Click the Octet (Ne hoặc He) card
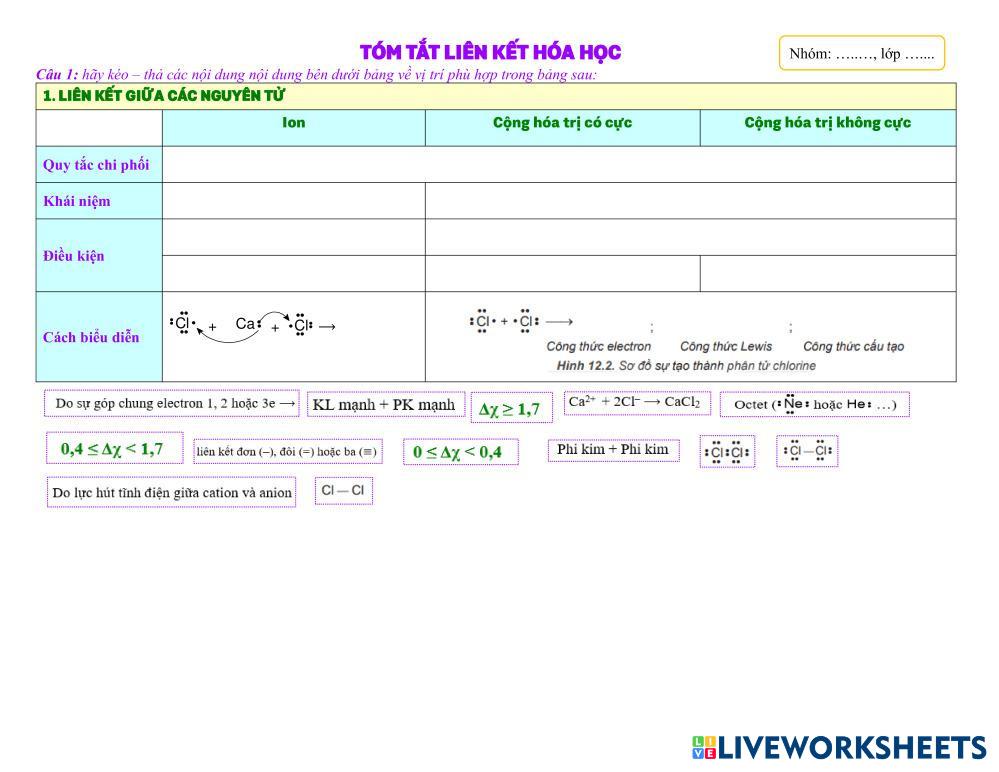Image resolution: width=999 pixels, height=772 pixels. [814, 404]
